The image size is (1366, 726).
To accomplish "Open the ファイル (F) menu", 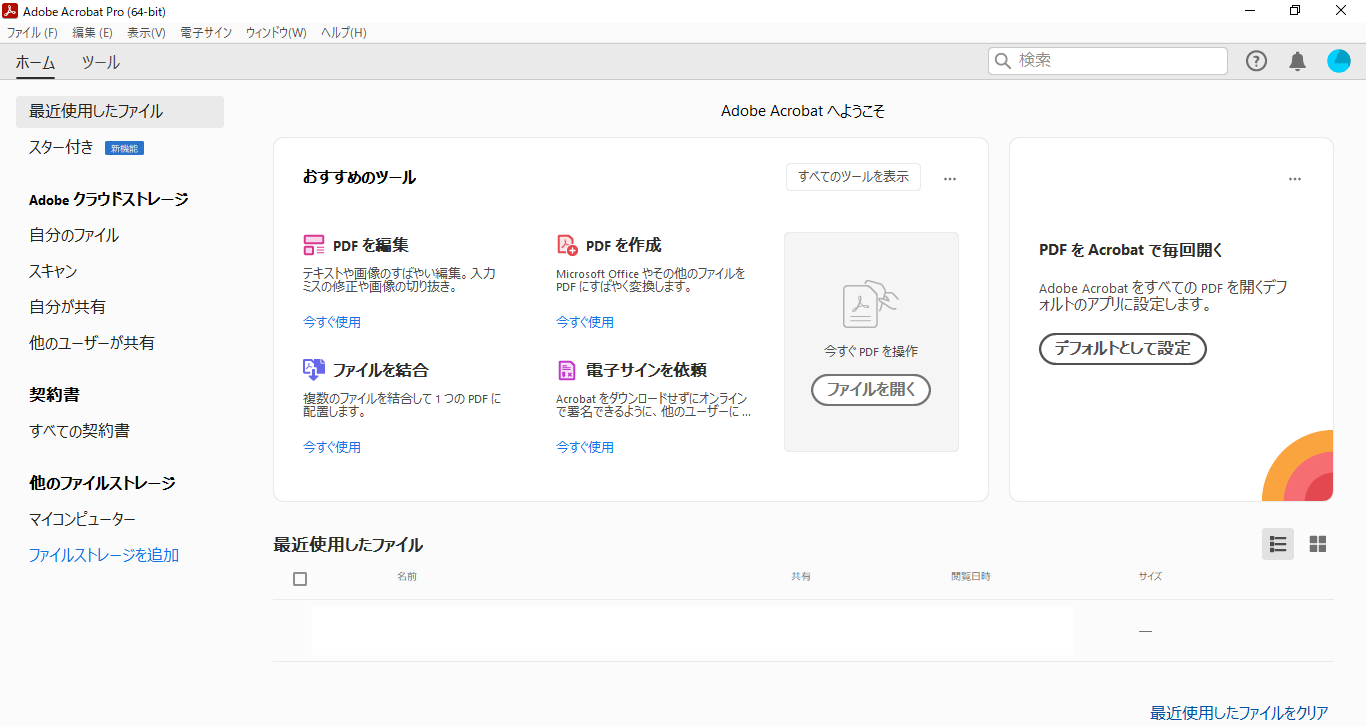I will pyautogui.click(x=32, y=33).
